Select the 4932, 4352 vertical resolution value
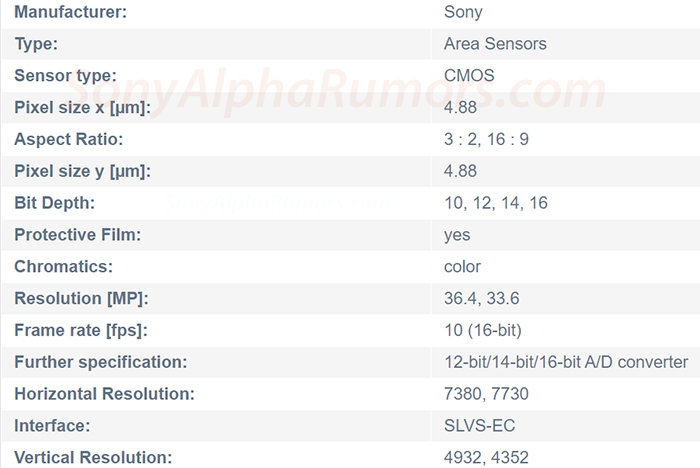 pyautogui.click(x=486, y=458)
